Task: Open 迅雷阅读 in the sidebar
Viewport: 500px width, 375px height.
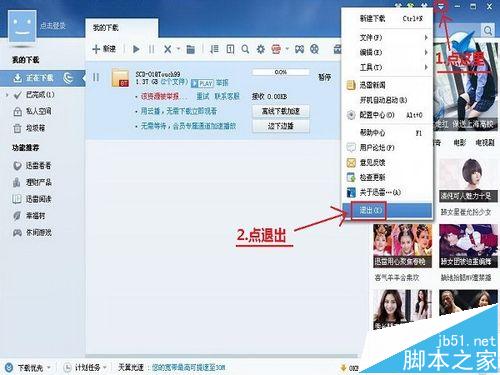Action: point(39,199)
